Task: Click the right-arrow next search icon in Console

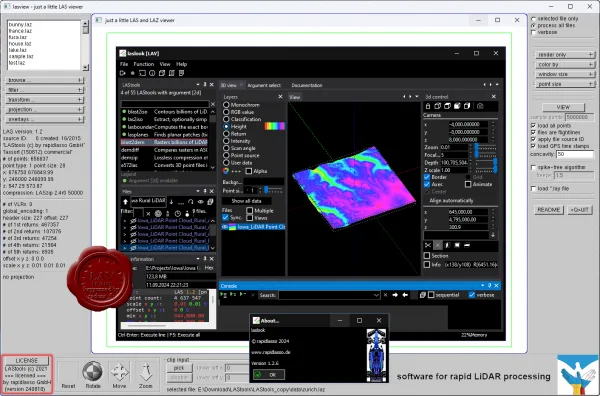Action: [x=395, y=295]
